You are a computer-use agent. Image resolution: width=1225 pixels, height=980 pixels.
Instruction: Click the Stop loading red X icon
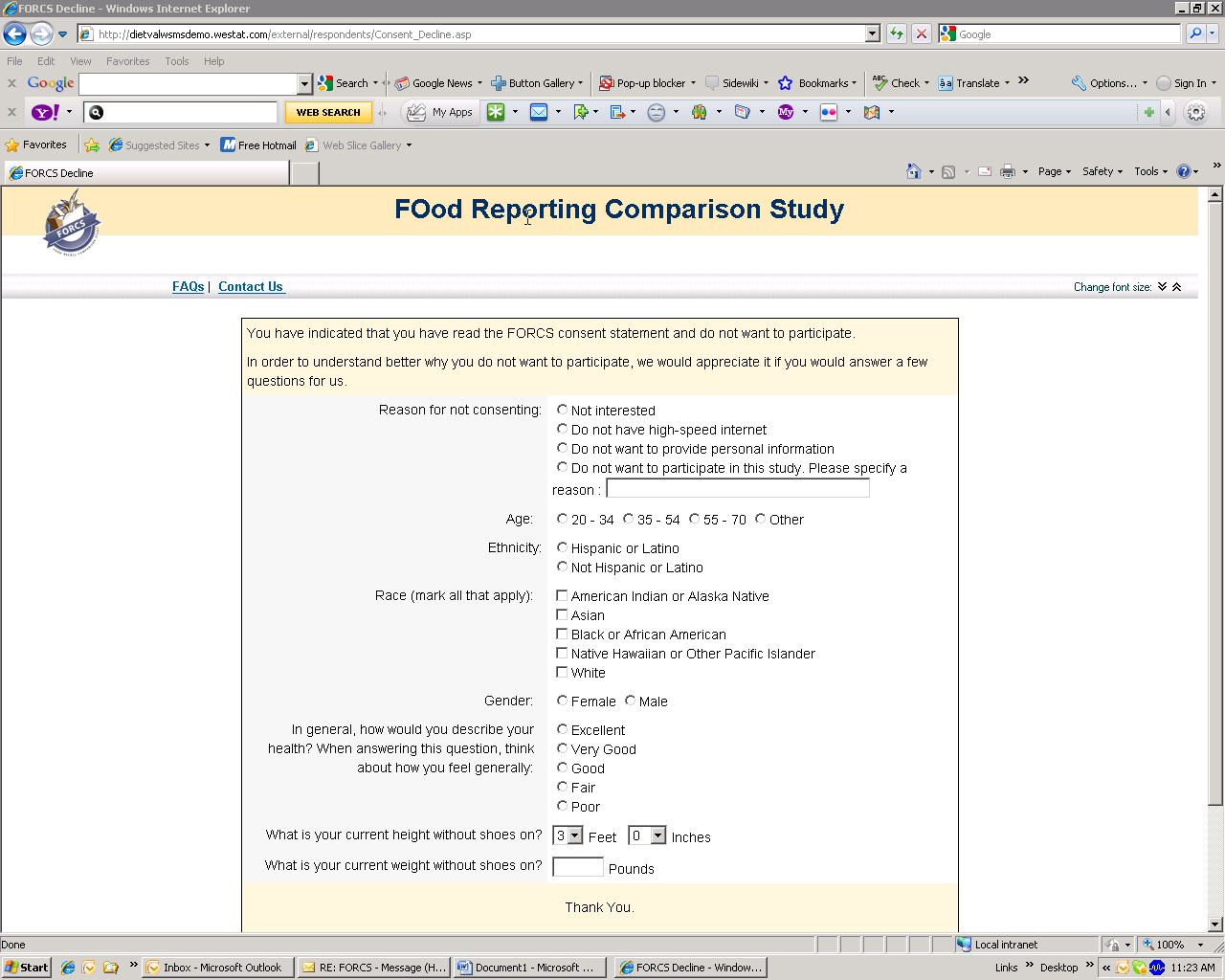tap(921, 34)
